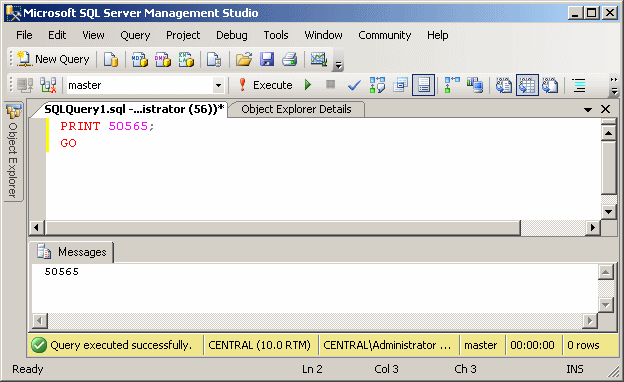624x382 pixels.
Task: Click CENTRAL (10.0 RTM) status entry
Action: coord(259,345)
